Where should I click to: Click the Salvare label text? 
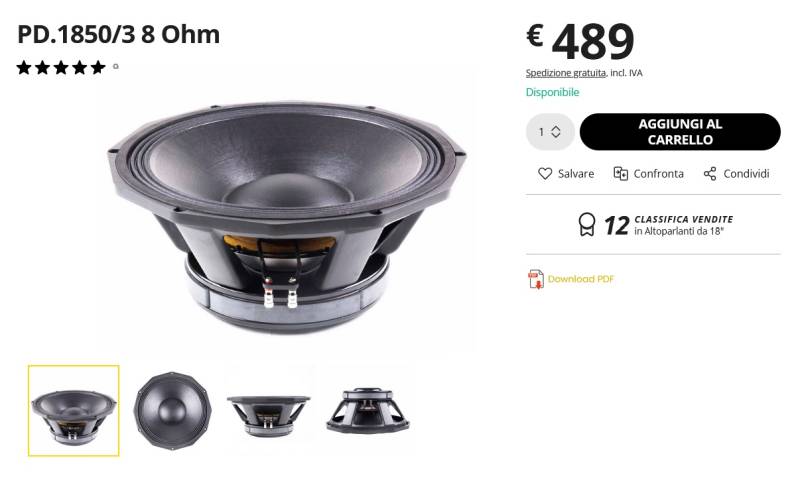[576, 174]
